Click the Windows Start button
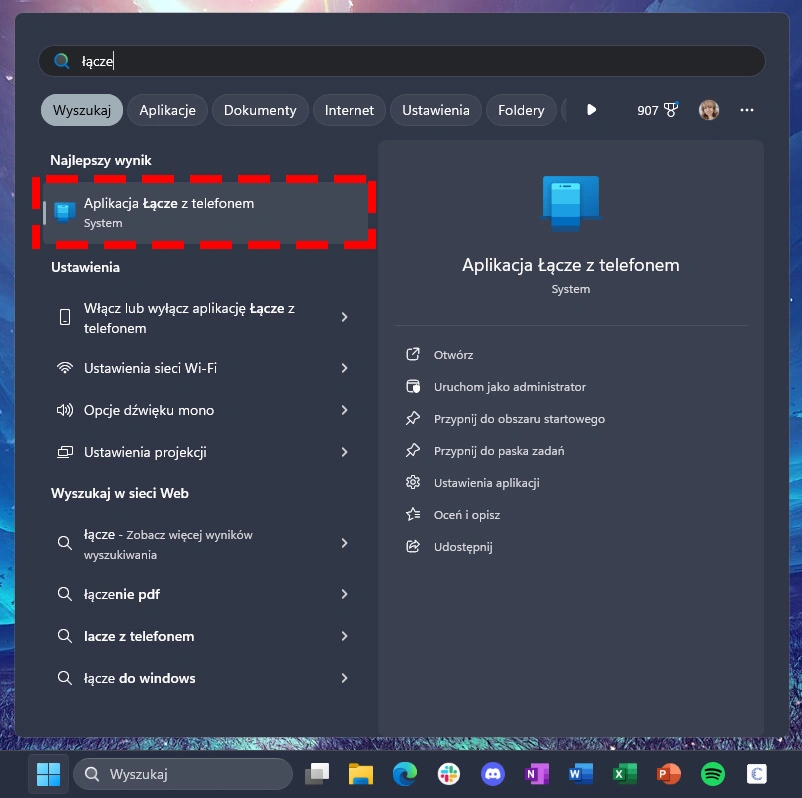Screen dimensions: 802x798 [x=49, y=774]
